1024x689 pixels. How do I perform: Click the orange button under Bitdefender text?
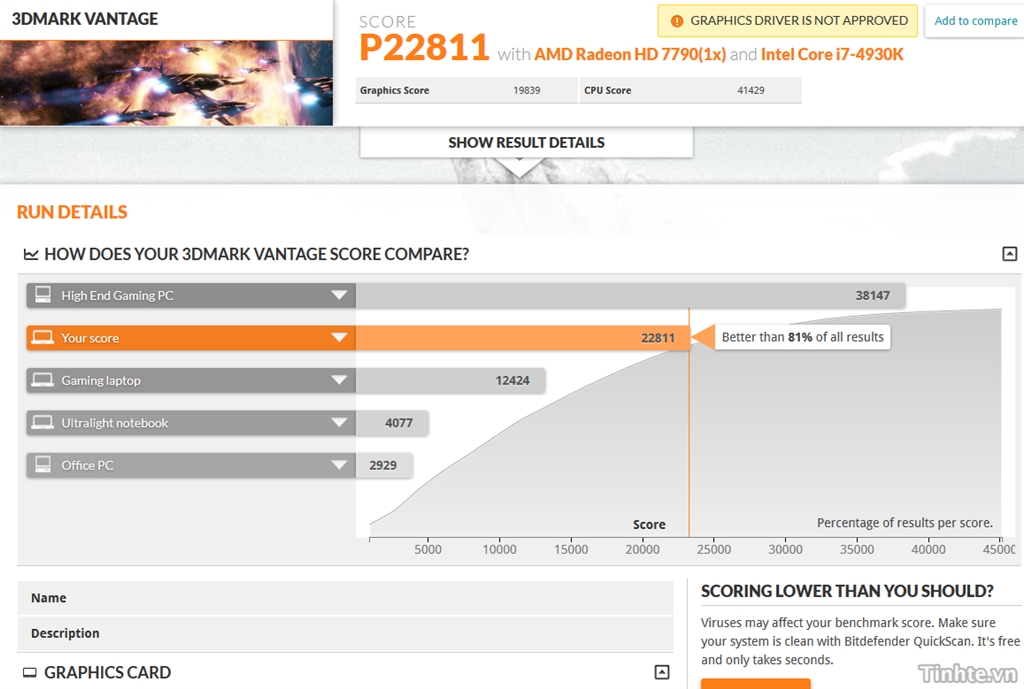(756, 684)
